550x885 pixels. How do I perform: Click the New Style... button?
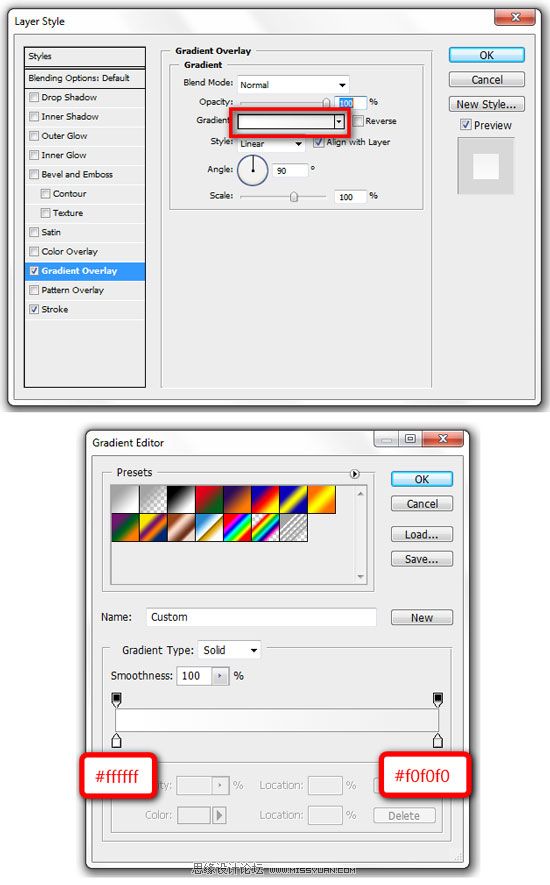(487, 104)
